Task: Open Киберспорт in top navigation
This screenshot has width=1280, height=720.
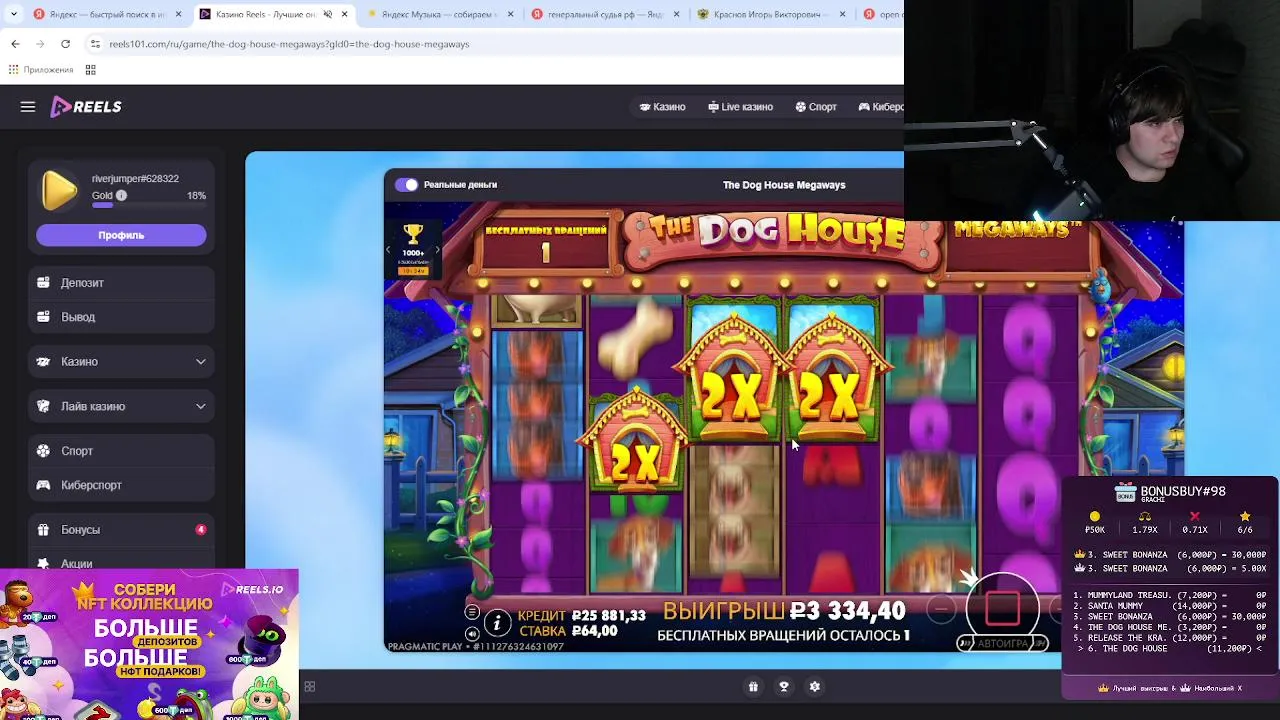Action: coord(881,107)
